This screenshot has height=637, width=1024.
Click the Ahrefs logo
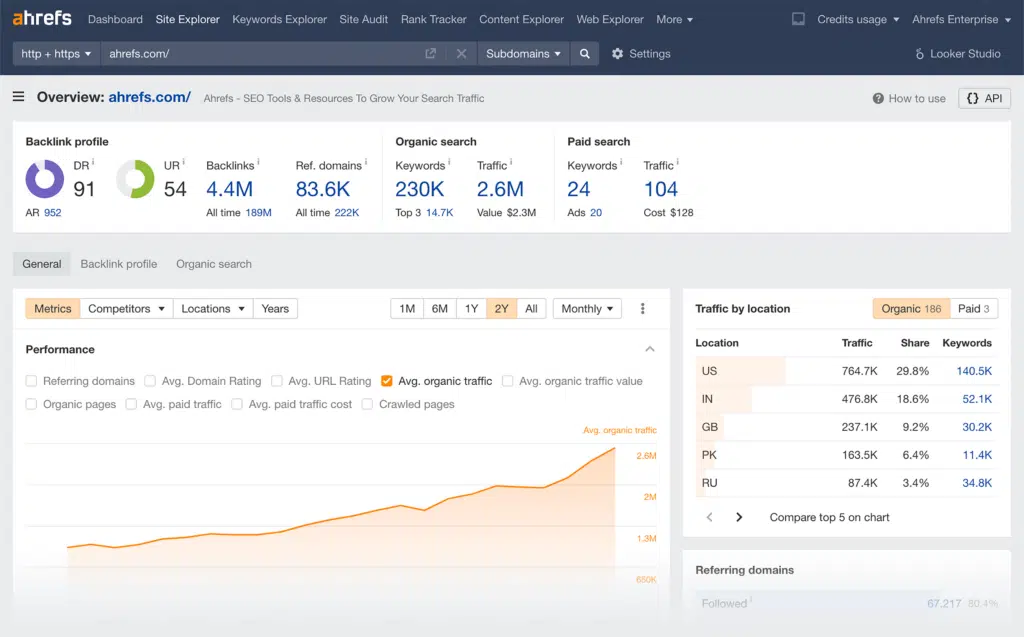point(43,19)
